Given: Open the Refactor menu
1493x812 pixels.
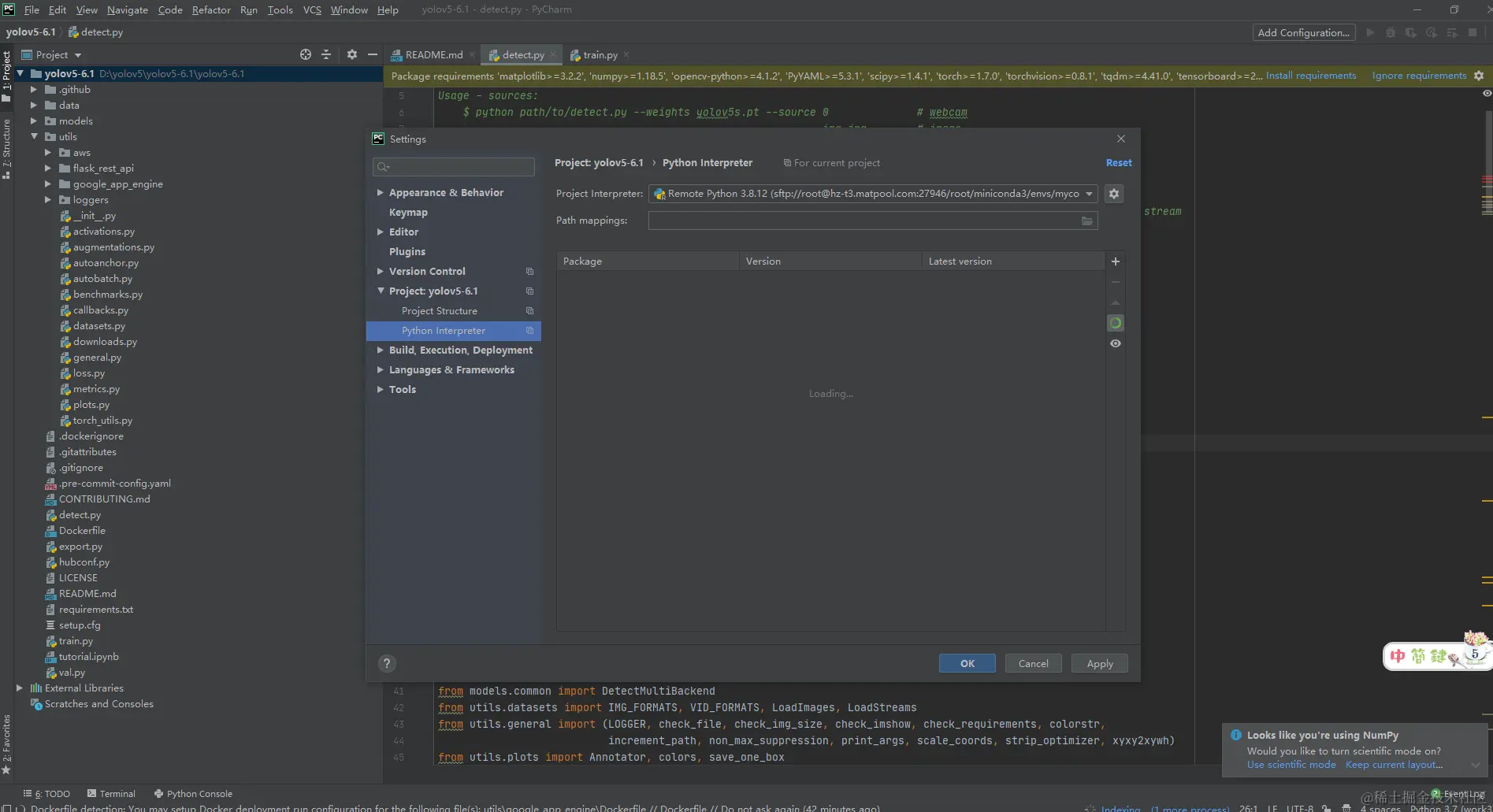Looking at the screenshot, I should coord(211,9).
